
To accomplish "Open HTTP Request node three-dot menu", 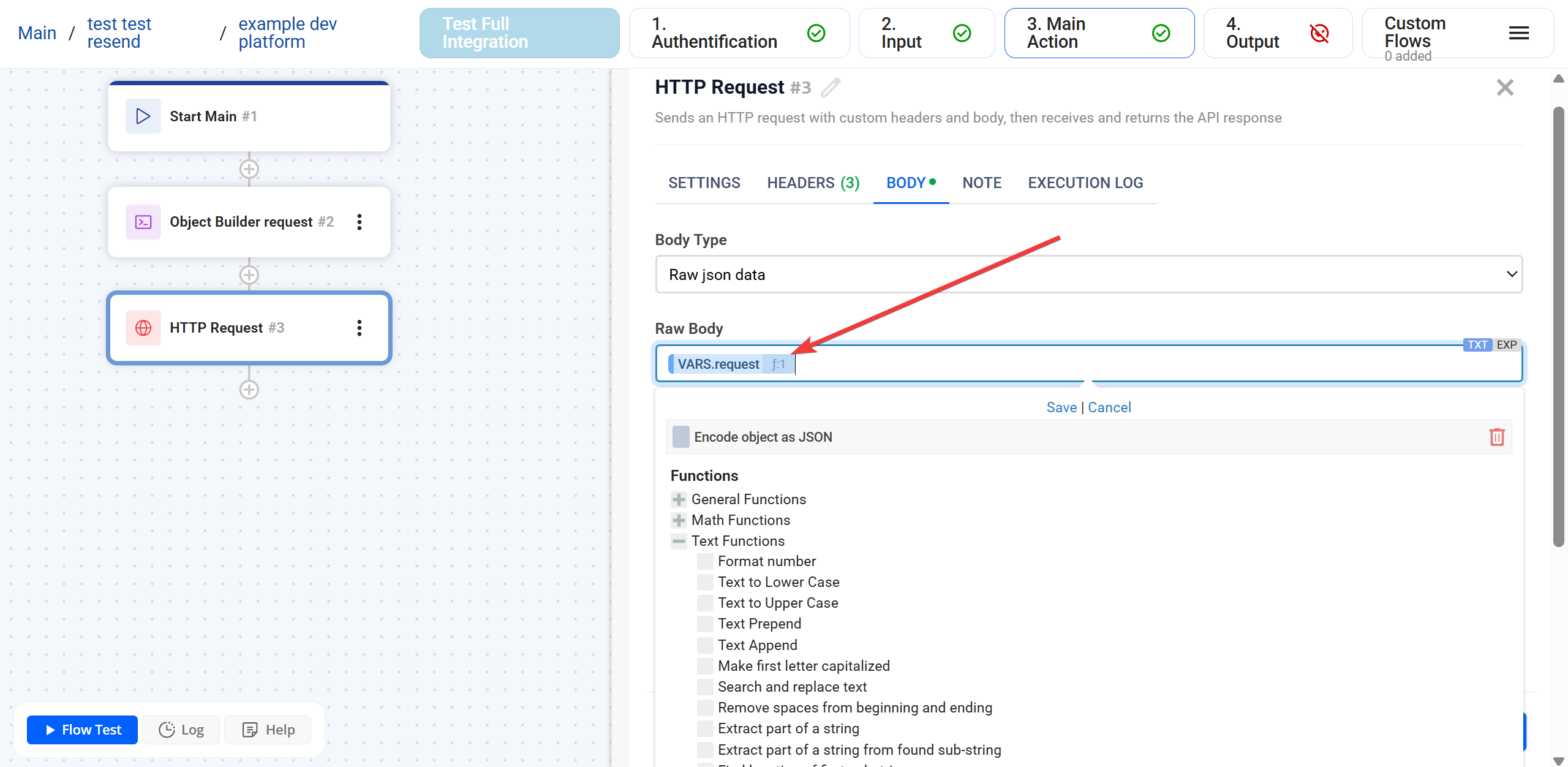I will pyautogui.click(x=360, y=328).
